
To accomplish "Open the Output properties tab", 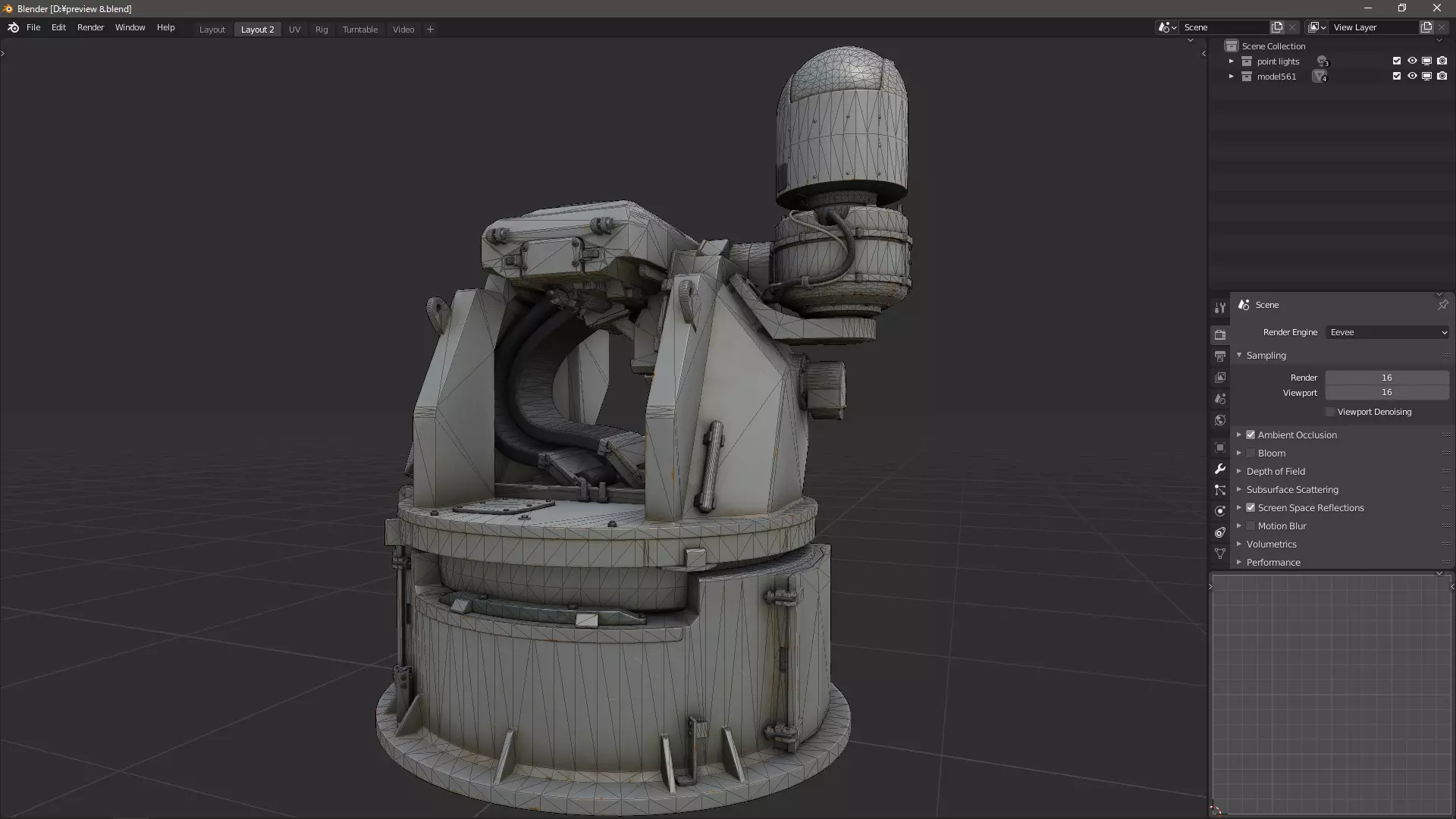I will tap(1219, 356).
